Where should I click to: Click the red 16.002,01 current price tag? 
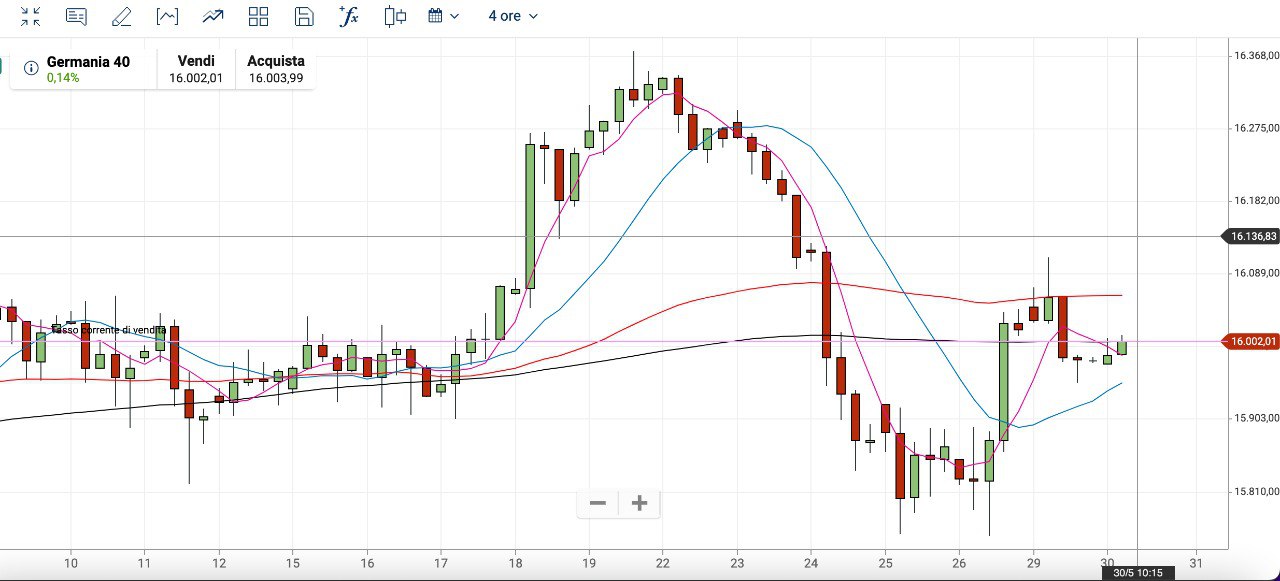[x=1250, y=342]
